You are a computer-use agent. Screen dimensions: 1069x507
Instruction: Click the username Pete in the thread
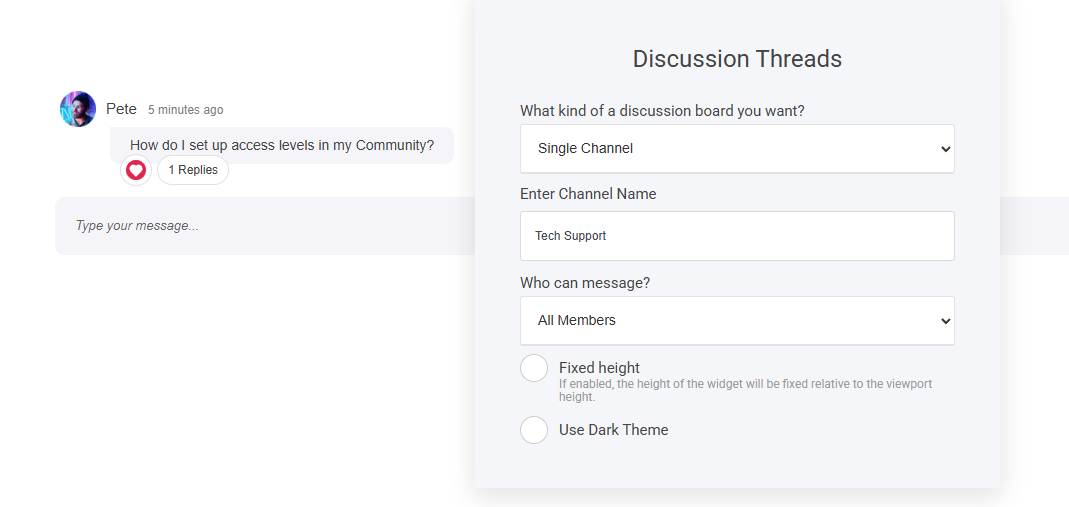point(121,109)
